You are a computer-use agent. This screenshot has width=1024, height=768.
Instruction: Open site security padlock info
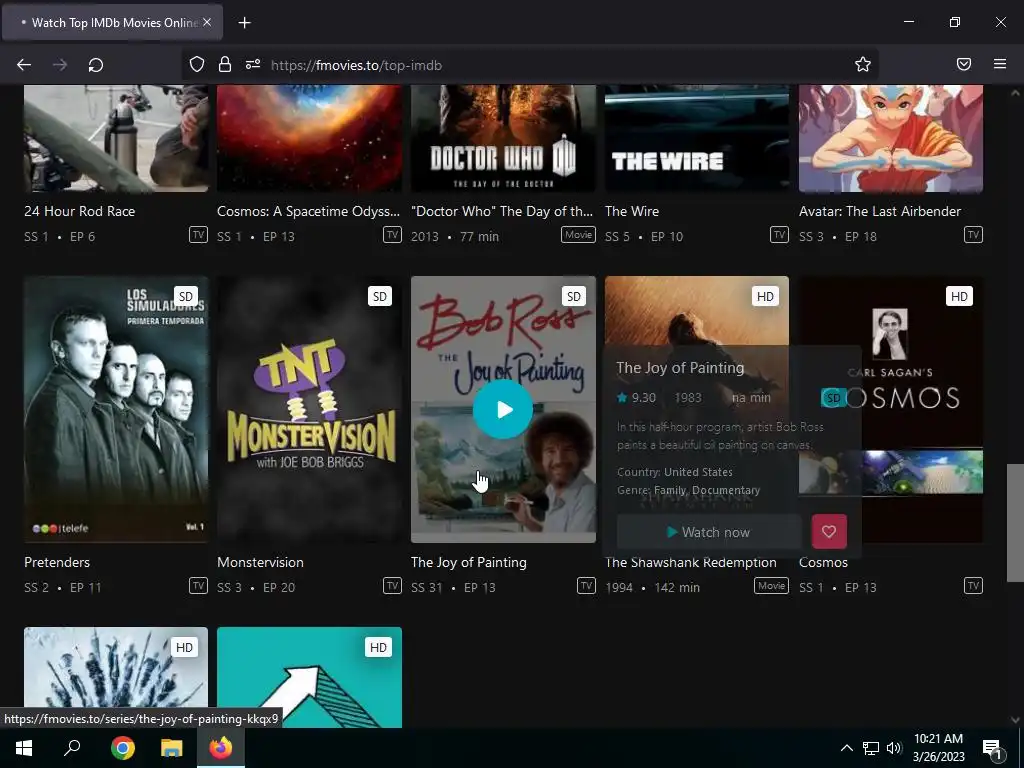pyautogui.click(x=225, y=65)
